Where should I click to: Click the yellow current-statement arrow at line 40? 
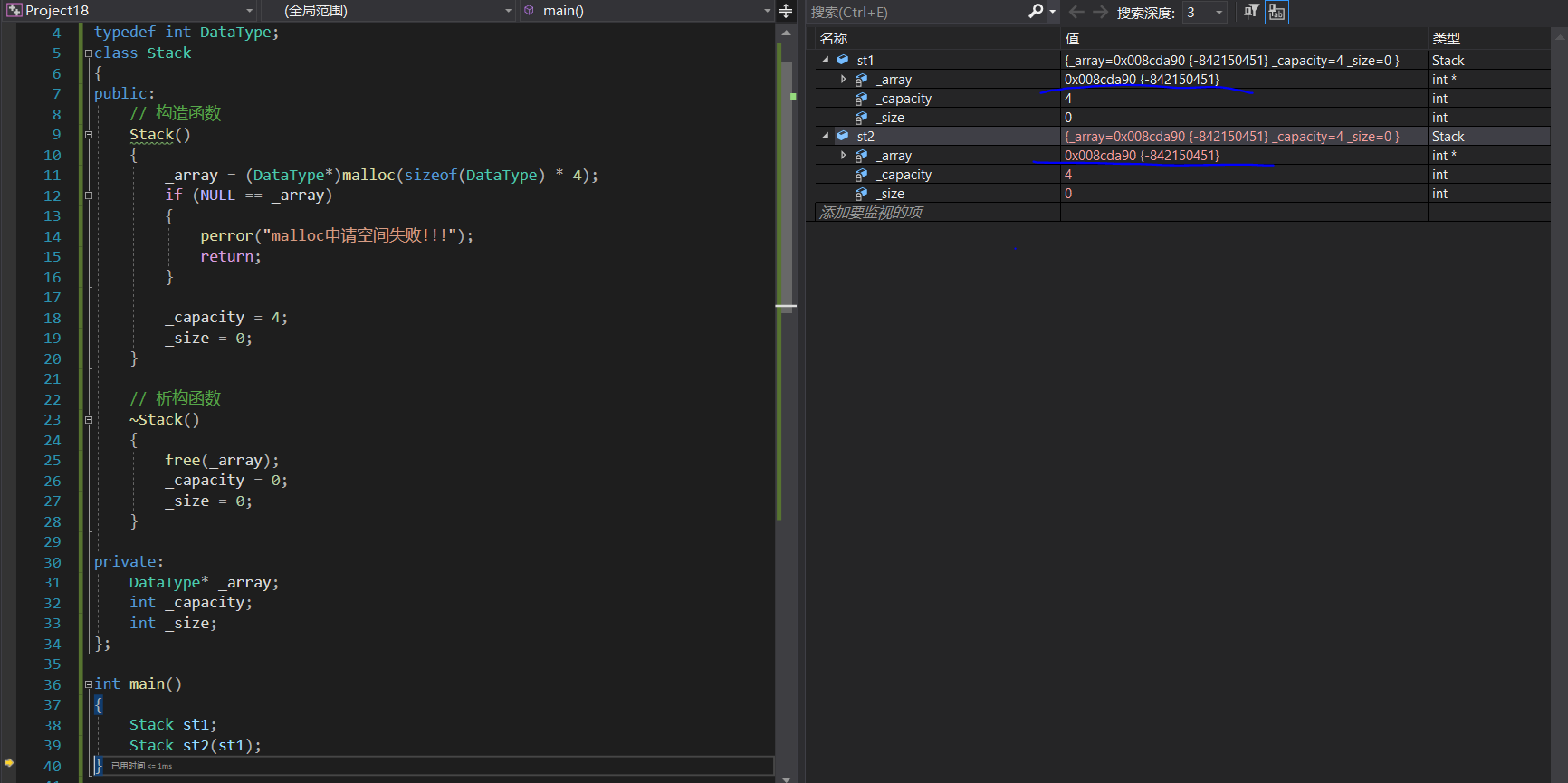[x=9, y=763]
